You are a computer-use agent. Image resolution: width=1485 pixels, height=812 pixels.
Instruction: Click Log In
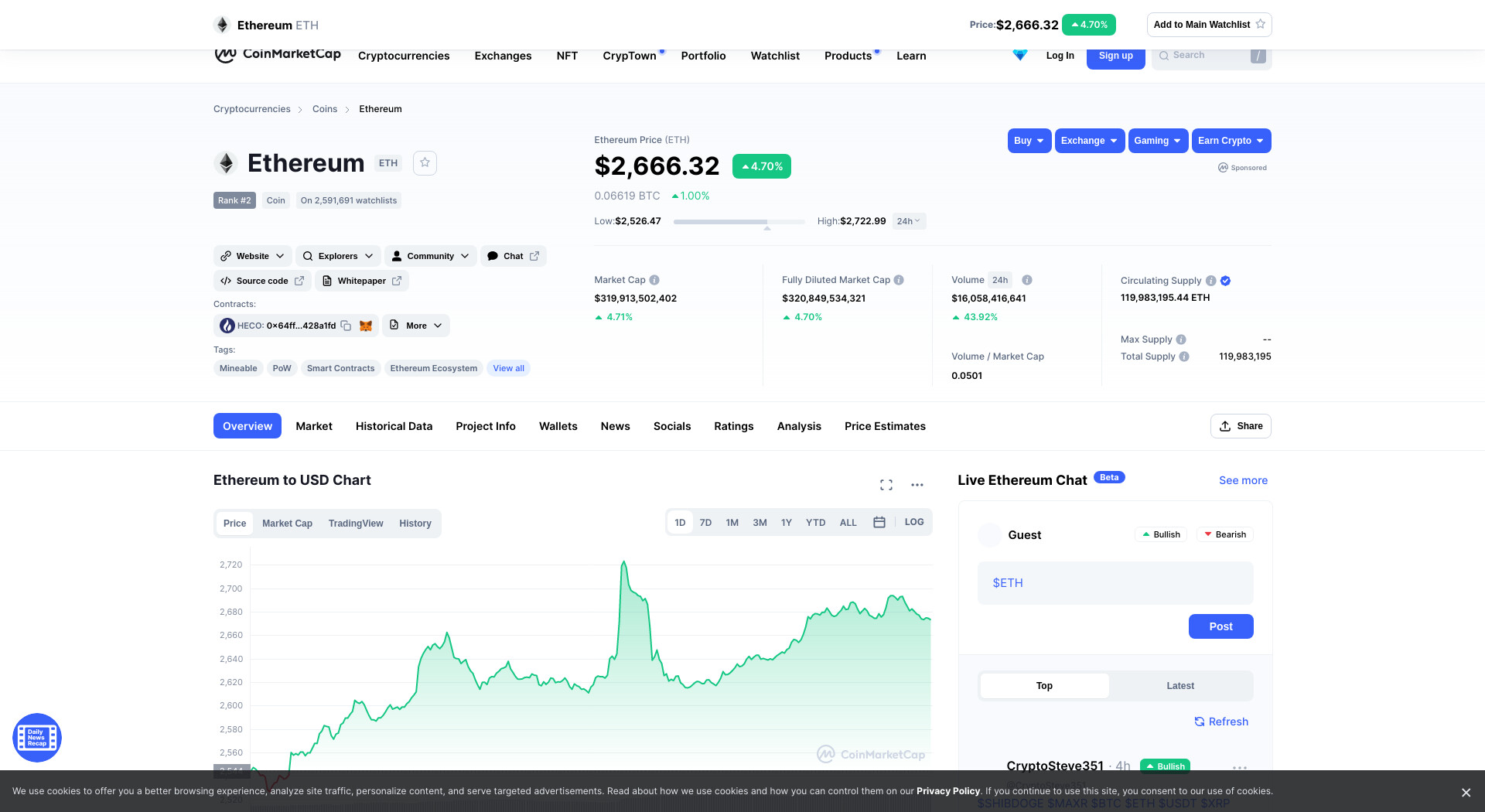1060,56
